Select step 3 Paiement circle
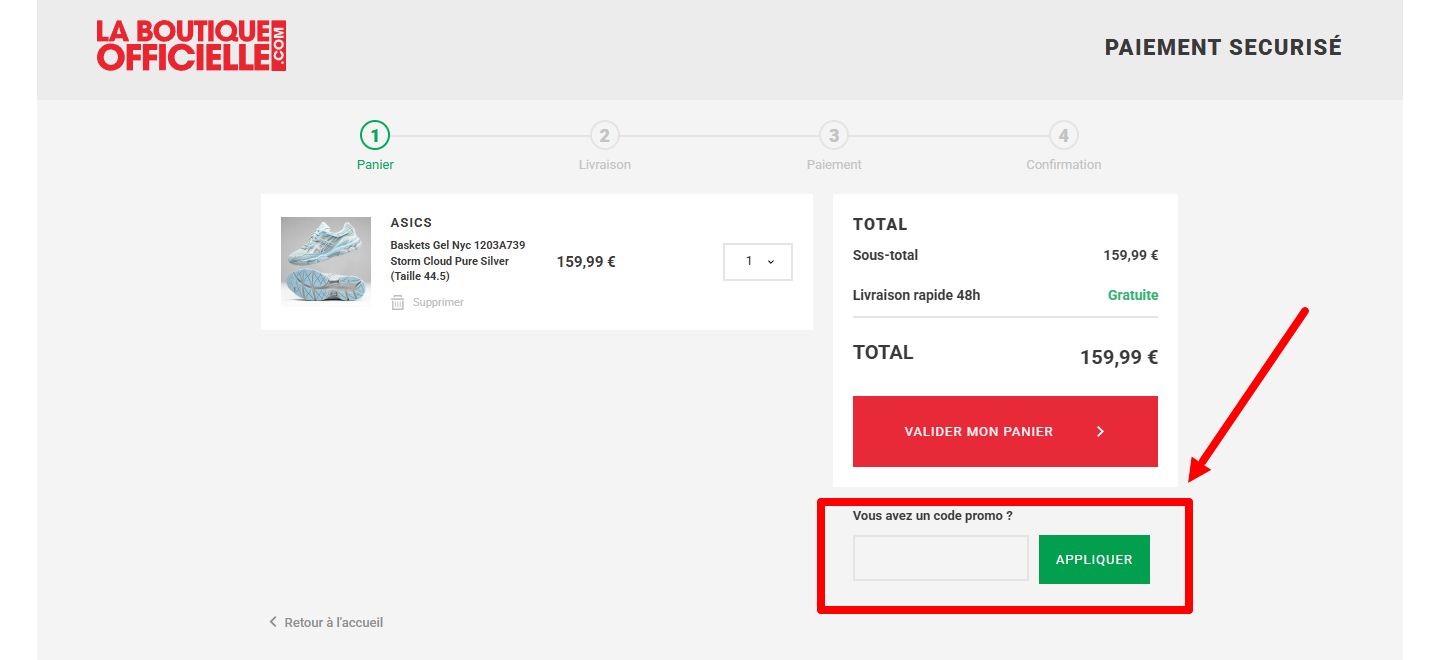The image size is (1446, 660). coord(834,134)
